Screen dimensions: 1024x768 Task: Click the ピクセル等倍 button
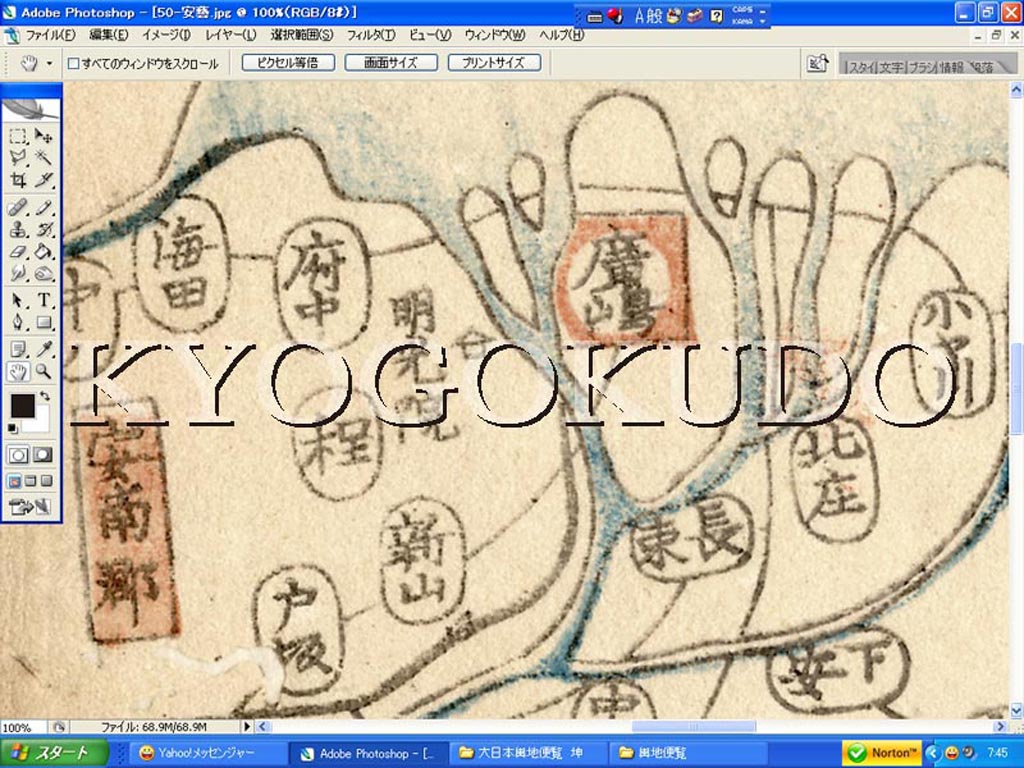click(x=288, y=63)
